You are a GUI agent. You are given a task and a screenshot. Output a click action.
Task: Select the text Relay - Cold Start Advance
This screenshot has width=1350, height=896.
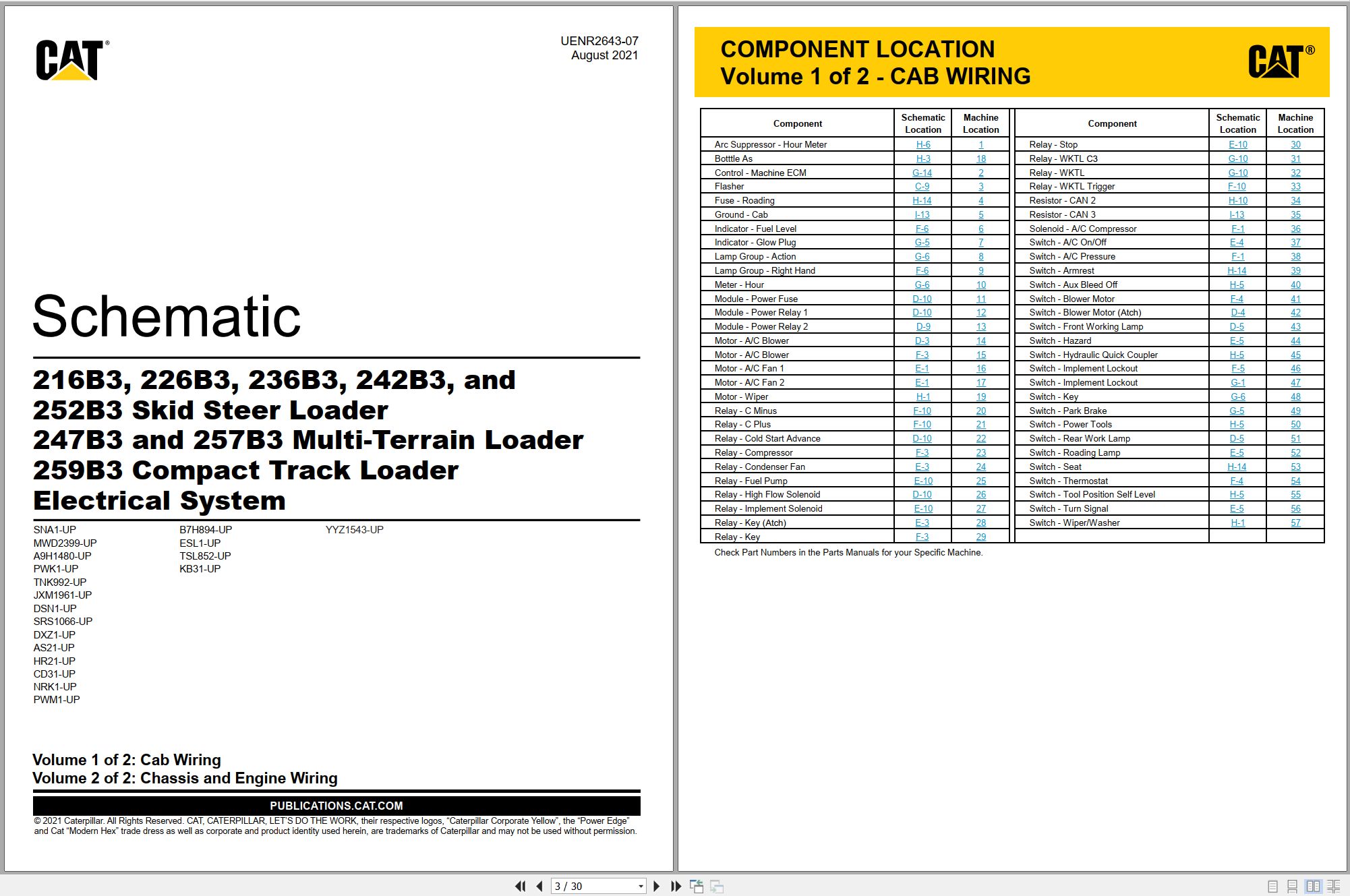767,438
